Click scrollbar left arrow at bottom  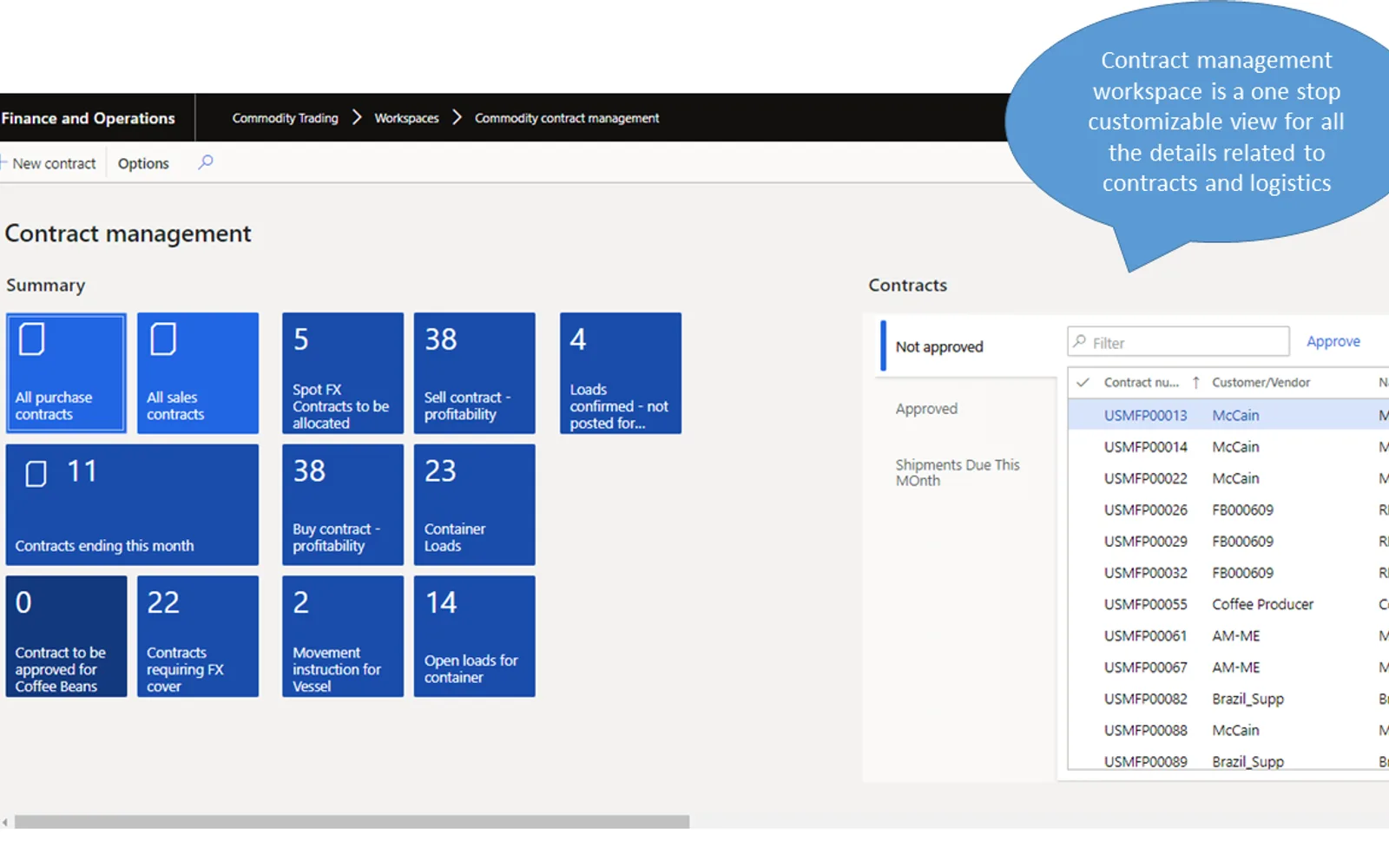coord(5,822)
